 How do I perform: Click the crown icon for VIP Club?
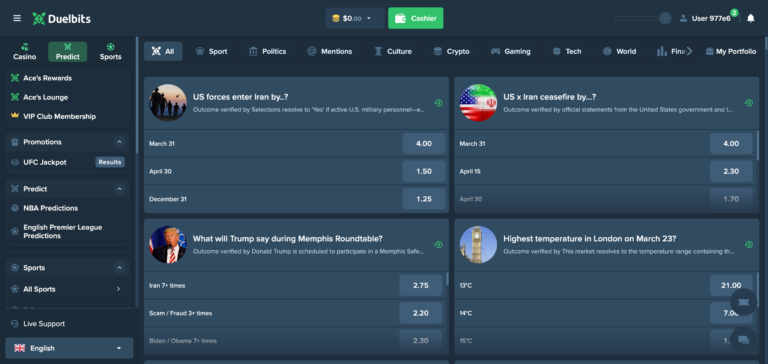pos(15,116)
